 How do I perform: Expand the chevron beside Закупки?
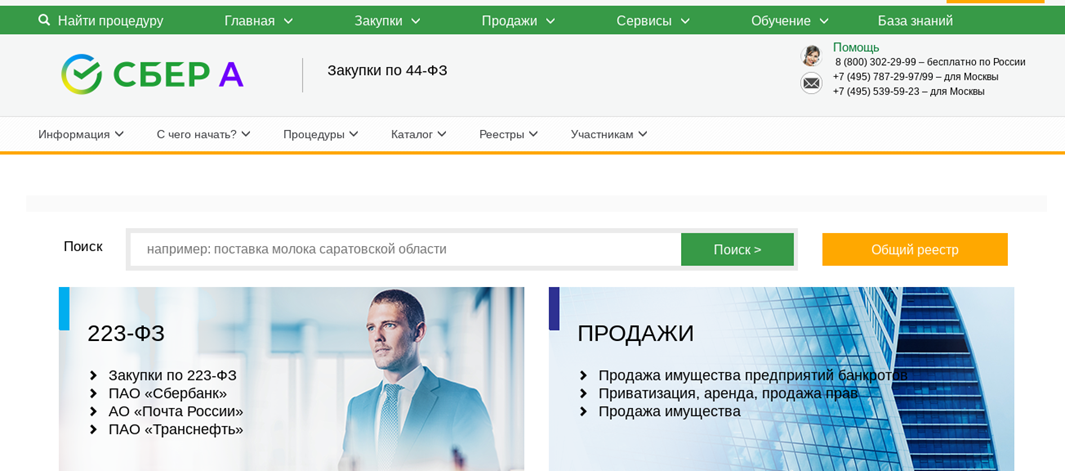coord(416,21)
